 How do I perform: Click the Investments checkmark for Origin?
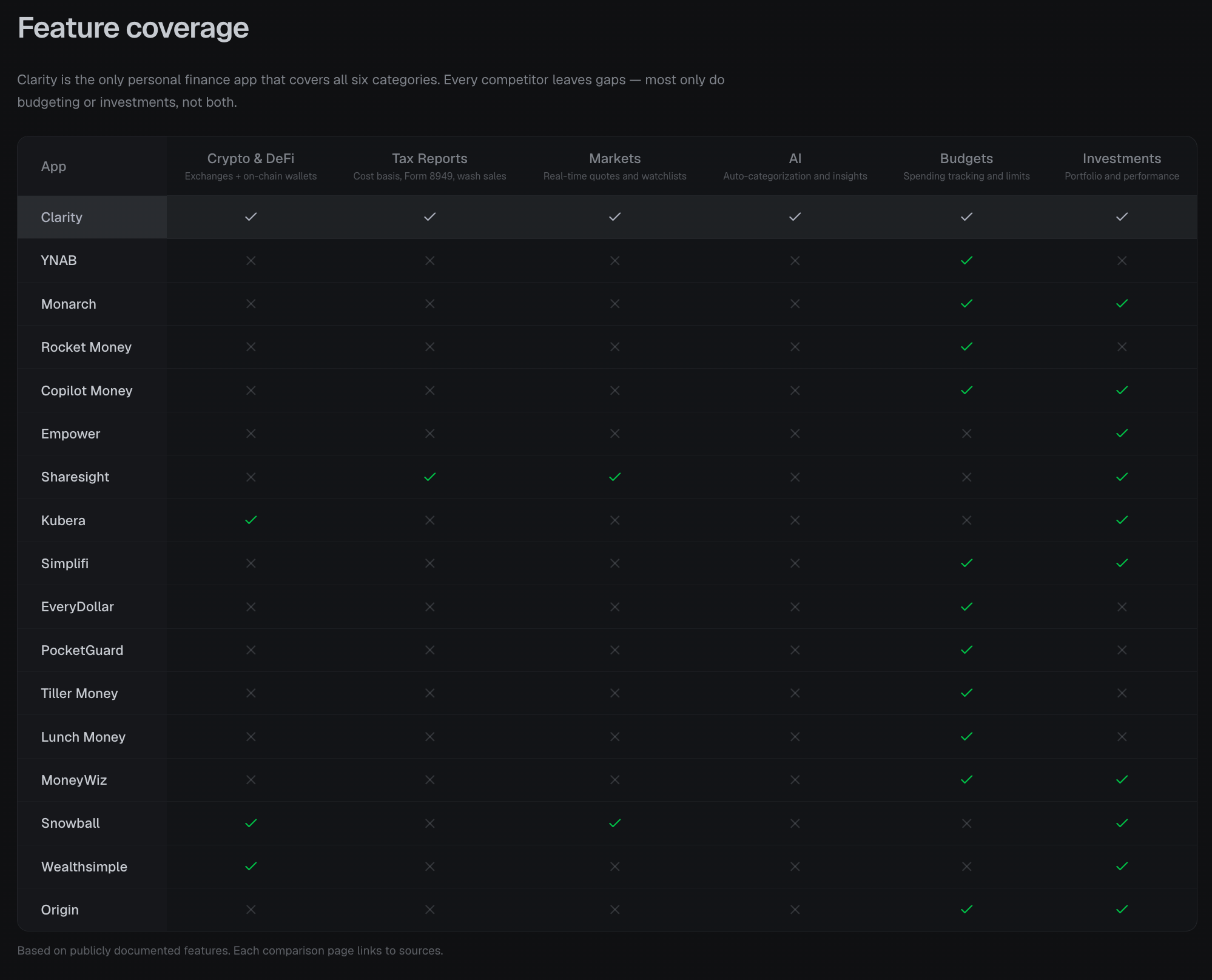[1122, 910]
